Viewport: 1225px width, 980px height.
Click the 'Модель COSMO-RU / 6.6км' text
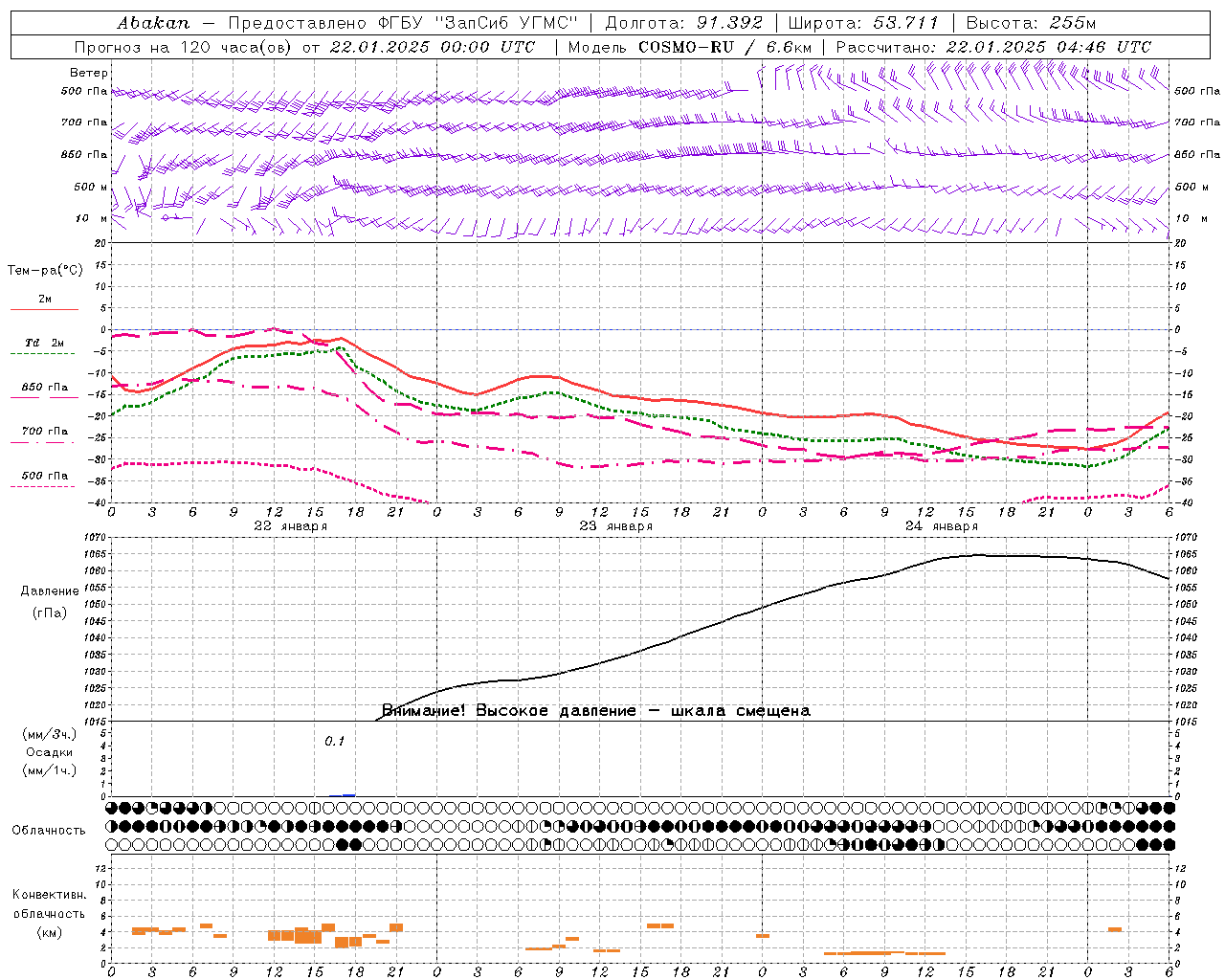coord(690,47)
